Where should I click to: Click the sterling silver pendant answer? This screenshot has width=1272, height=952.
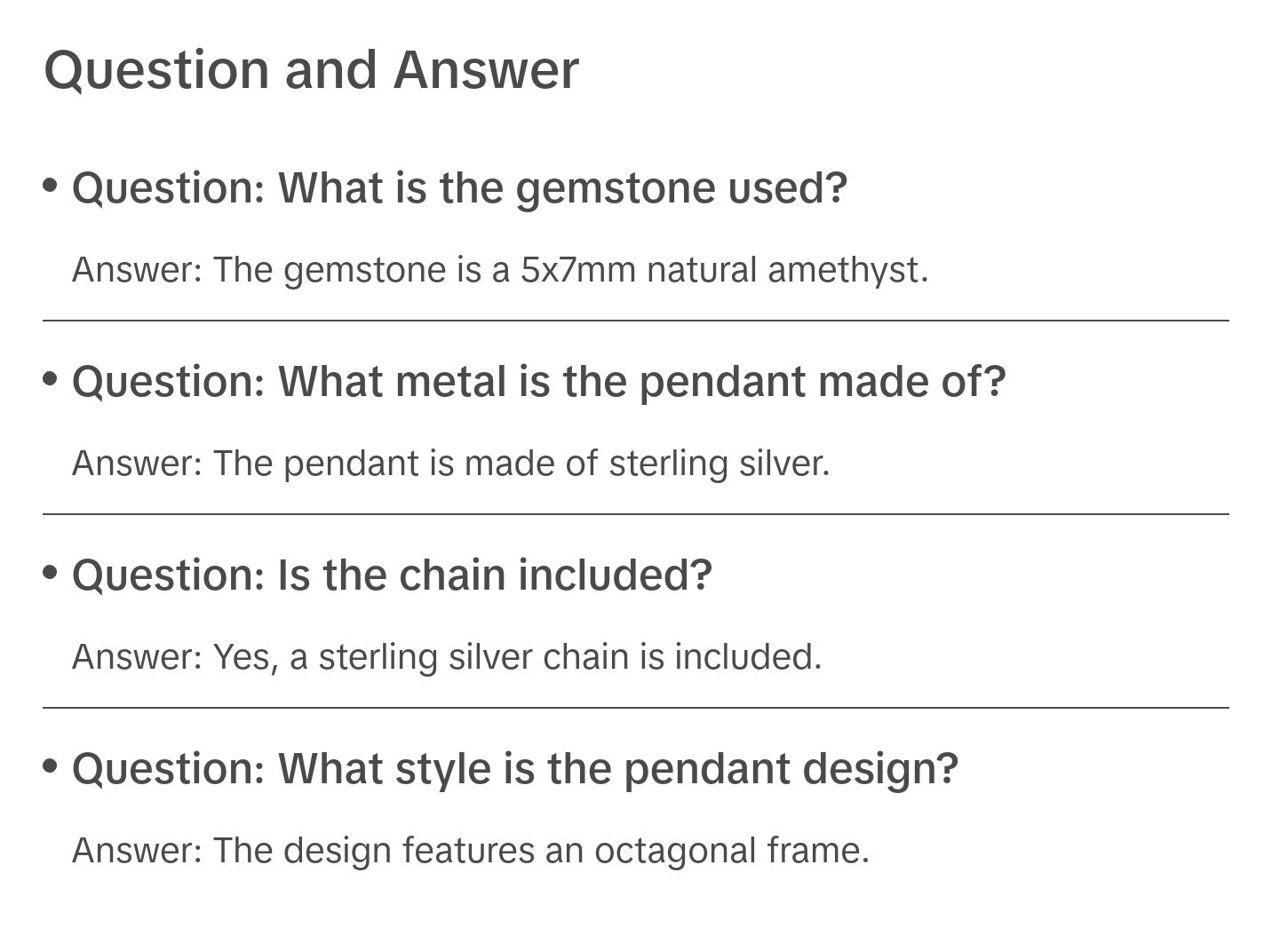[450, 464]
